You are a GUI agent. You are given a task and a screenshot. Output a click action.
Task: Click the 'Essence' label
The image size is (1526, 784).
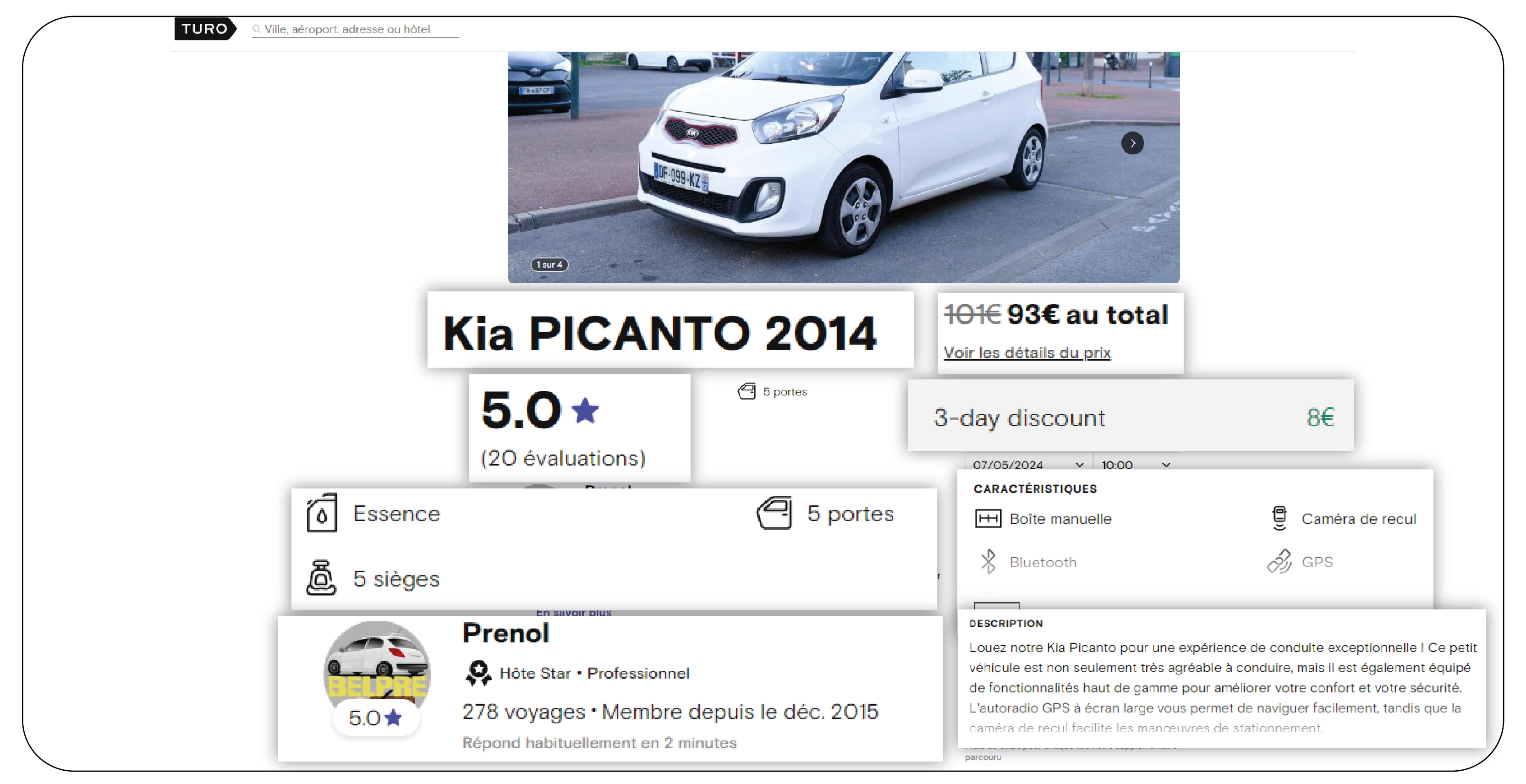397,513
